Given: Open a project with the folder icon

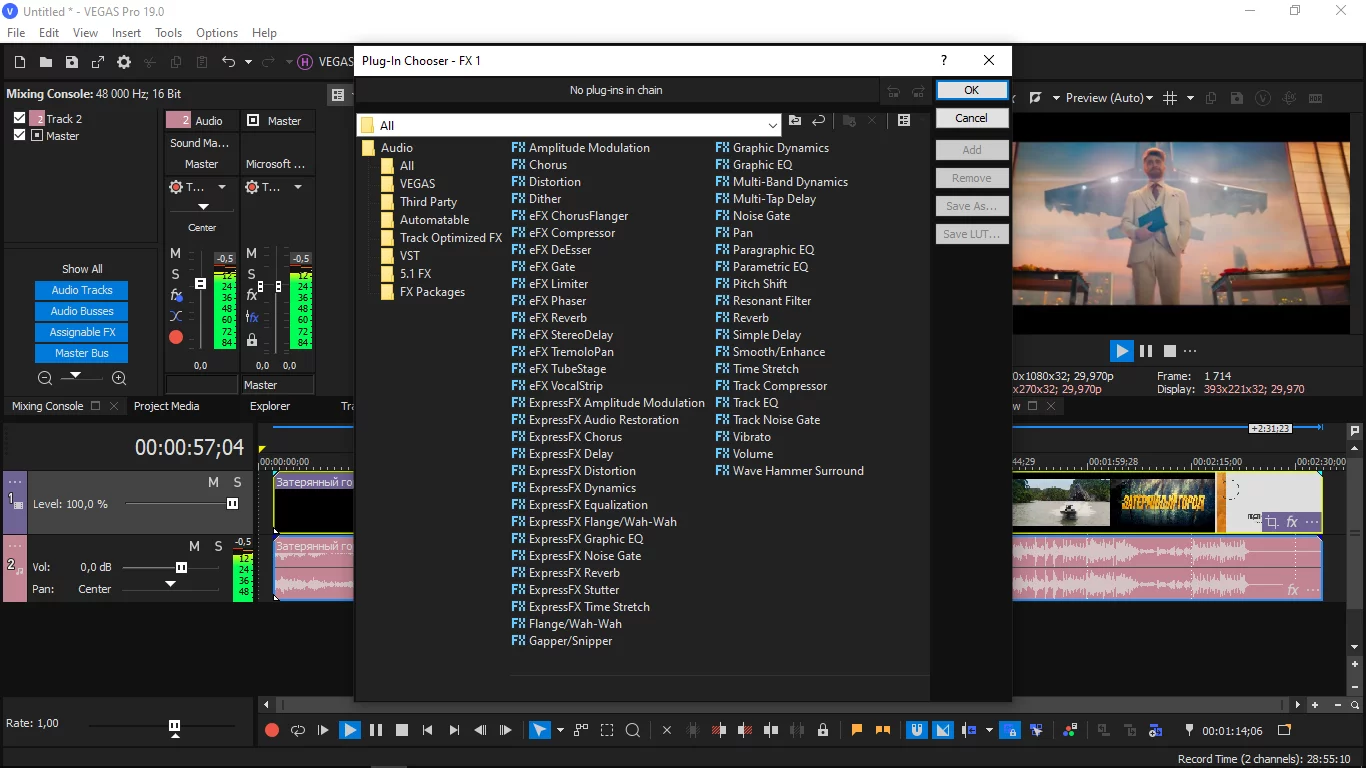Looking at the screenshot, I should pyautogui.click(x=46, y=62).
